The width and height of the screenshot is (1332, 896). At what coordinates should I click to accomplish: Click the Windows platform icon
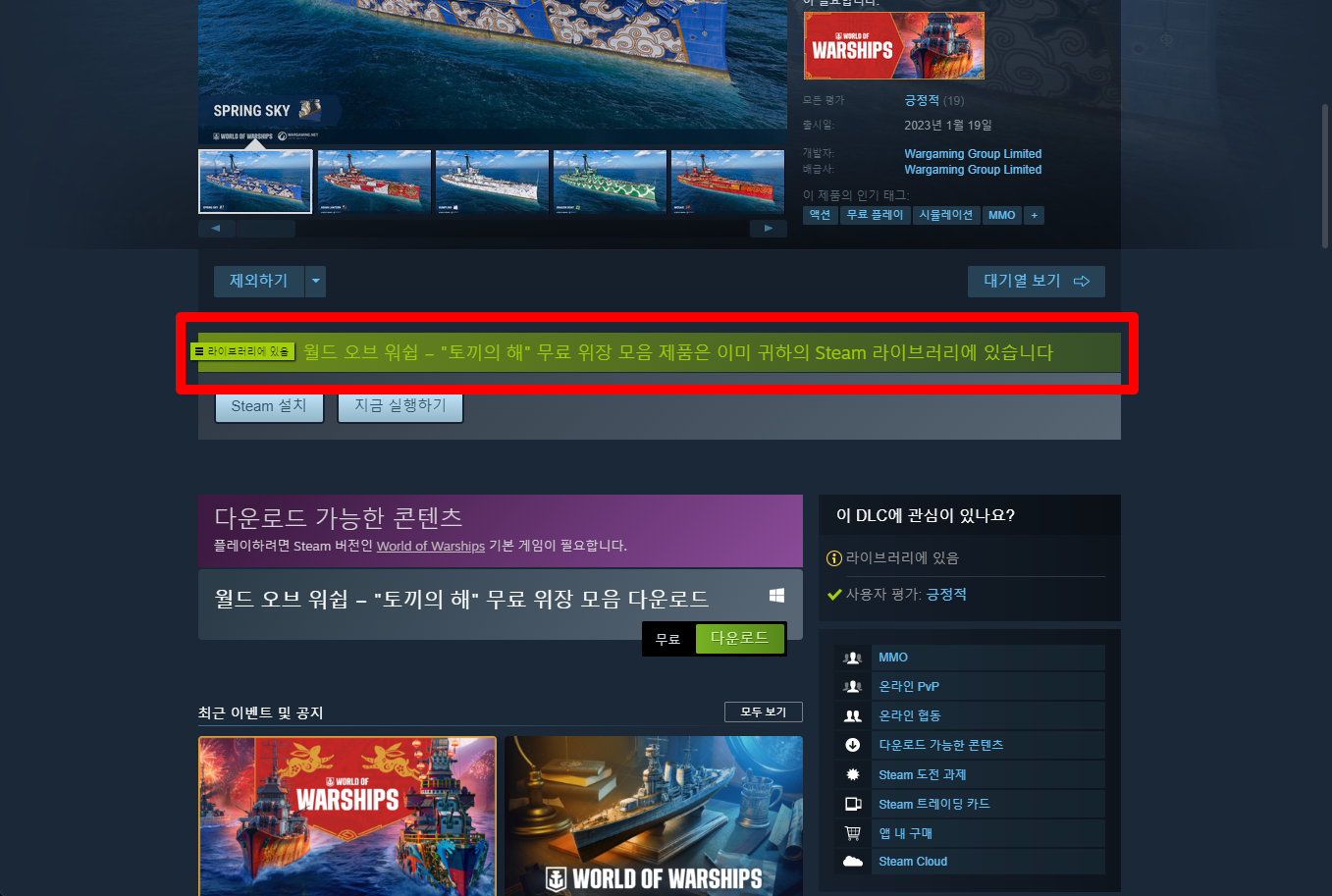coord(776,596)
